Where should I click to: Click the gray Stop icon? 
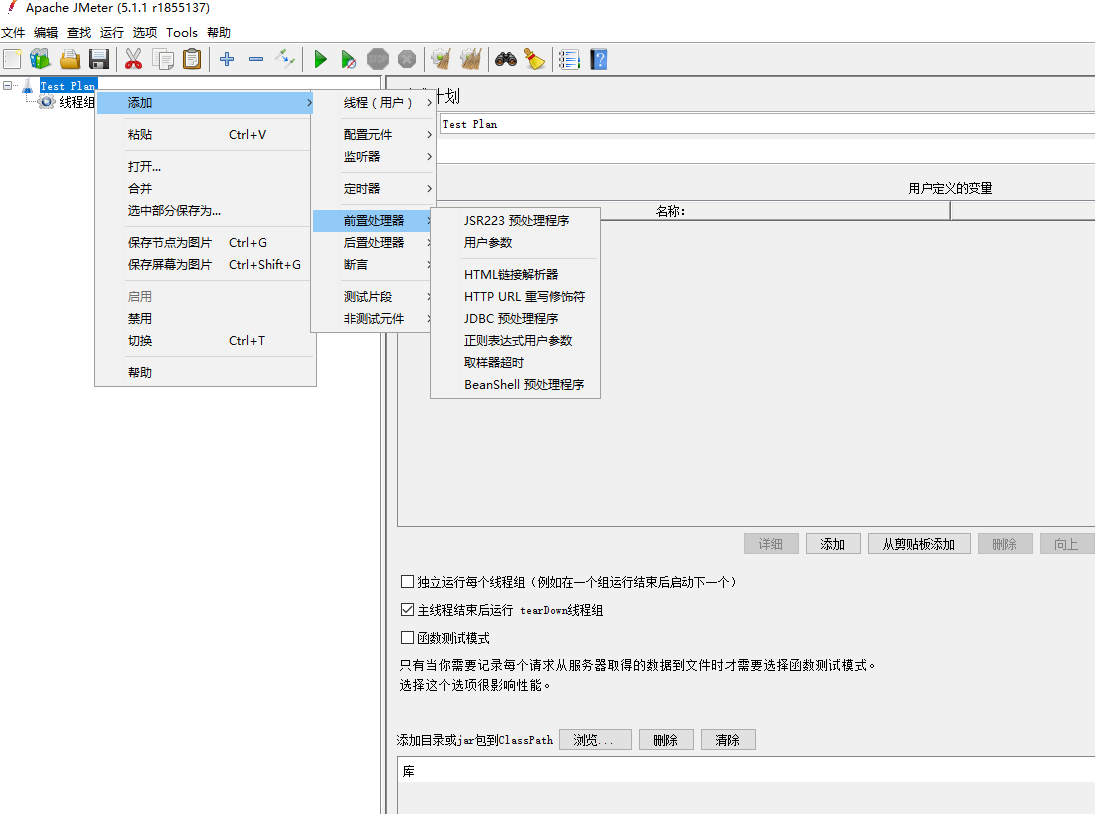pyautogui.click(x=378, y=59)
